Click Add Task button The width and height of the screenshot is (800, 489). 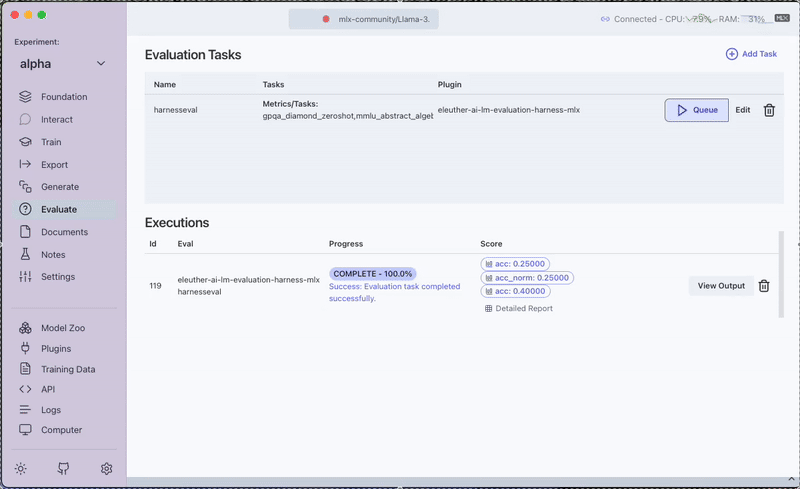tap(751, 54)
